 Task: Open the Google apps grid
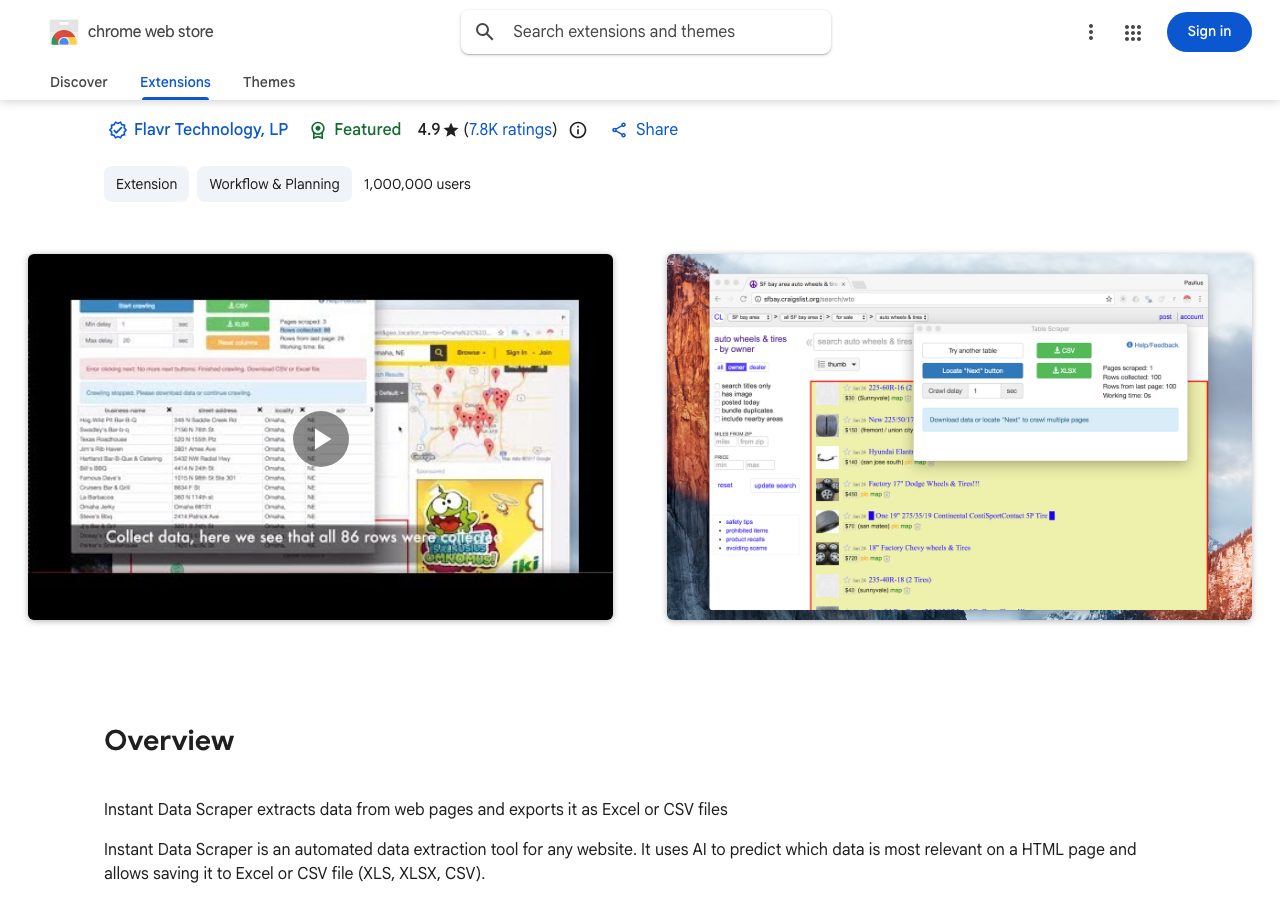[1133, 32]
